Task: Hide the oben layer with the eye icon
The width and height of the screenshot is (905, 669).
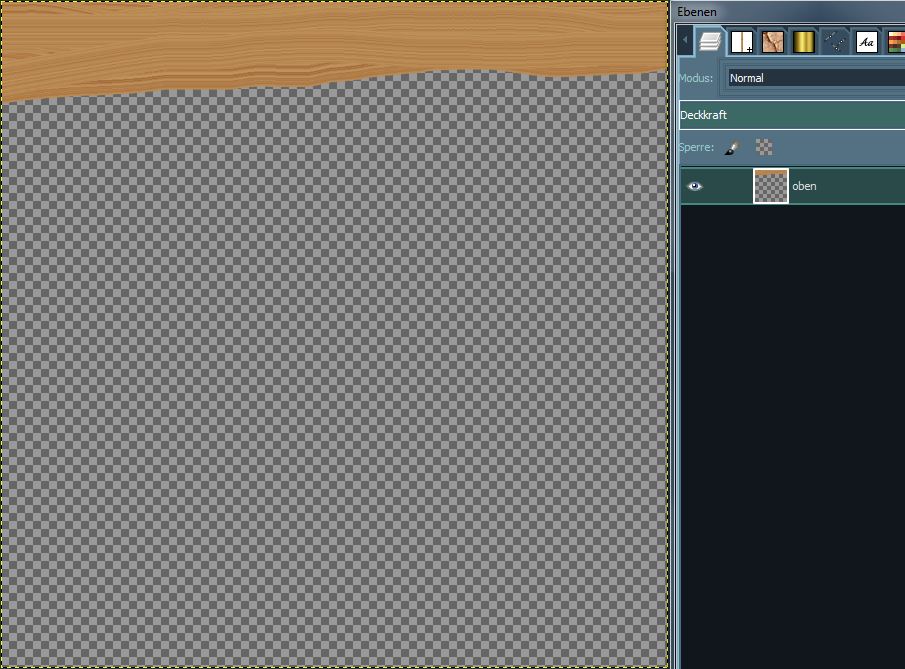Action: [x=695, y=186]
